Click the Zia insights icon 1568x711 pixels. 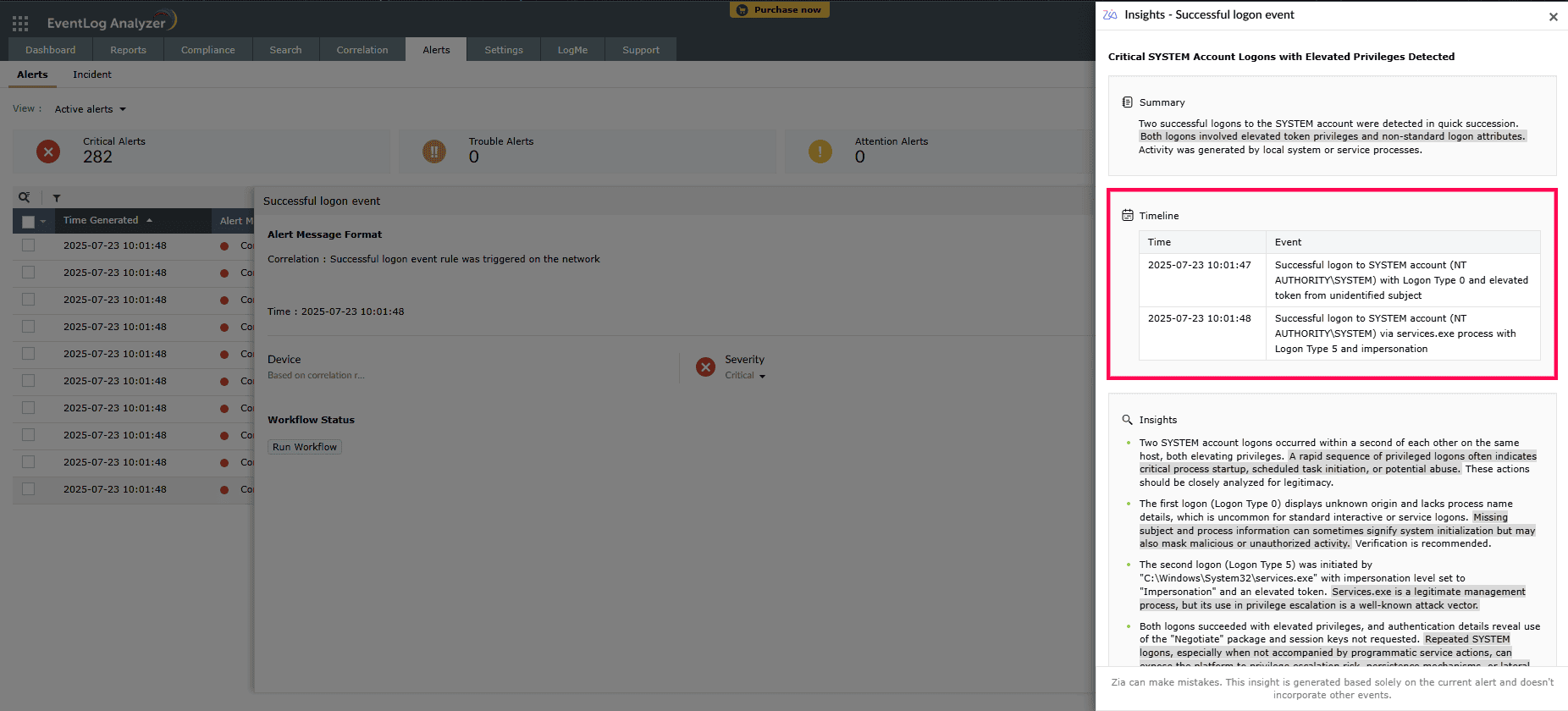1109,15
